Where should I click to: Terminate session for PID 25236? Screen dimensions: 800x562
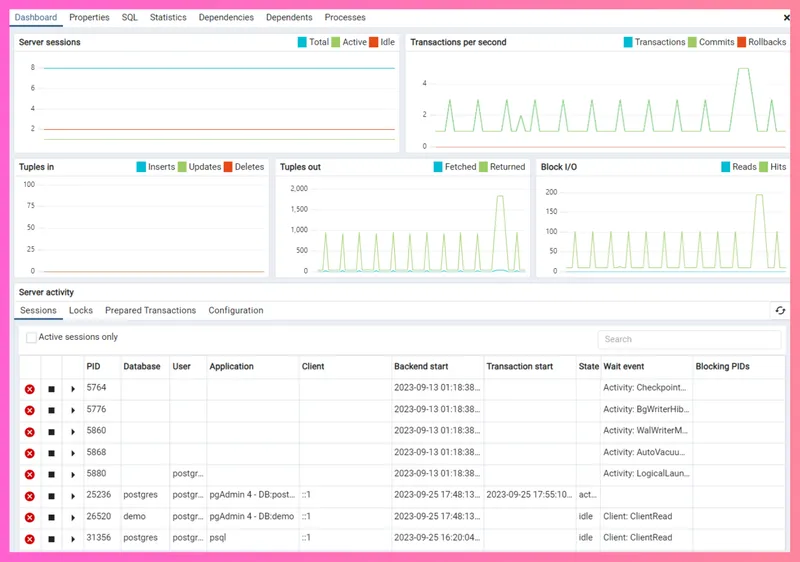(x=30, y=496)
